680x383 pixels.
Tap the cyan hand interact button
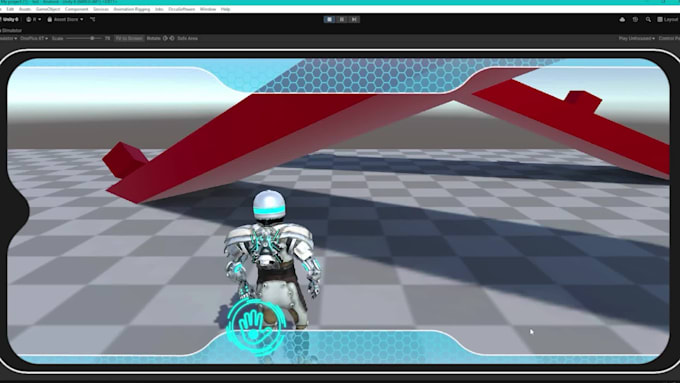point(256,327)
